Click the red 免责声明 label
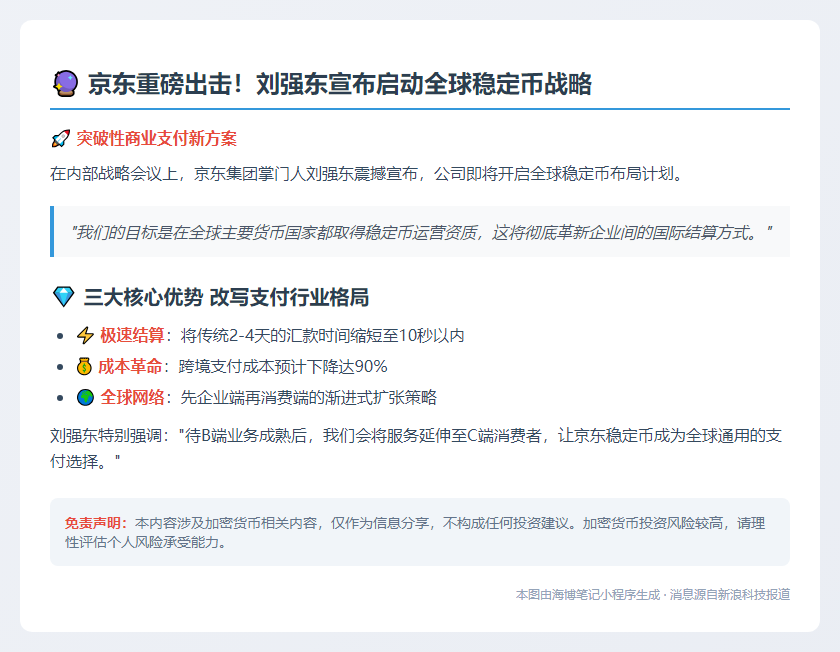Image resolution: width=840 pixels, height=652 pixels. point(96,523)
